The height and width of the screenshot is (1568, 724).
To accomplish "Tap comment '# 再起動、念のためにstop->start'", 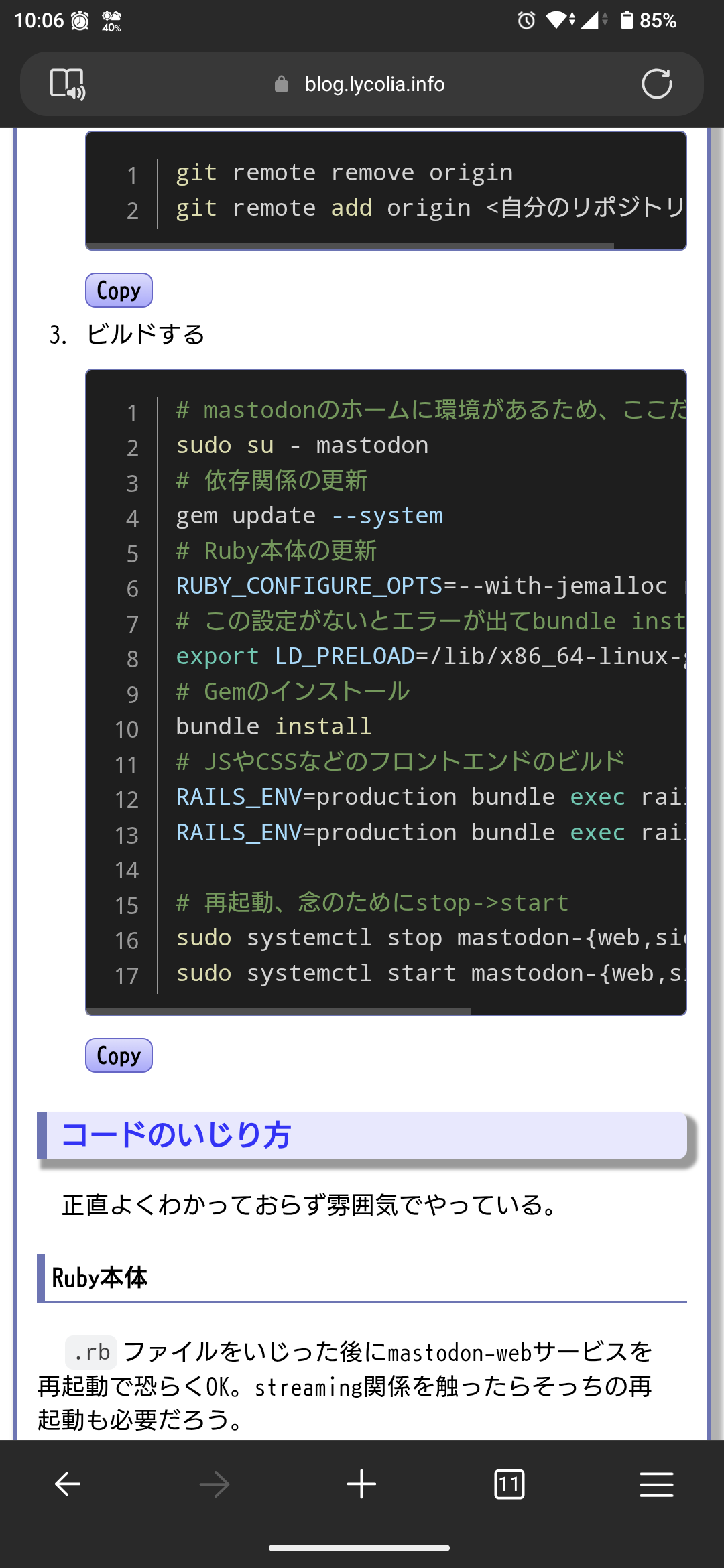I will coord(372,903).
